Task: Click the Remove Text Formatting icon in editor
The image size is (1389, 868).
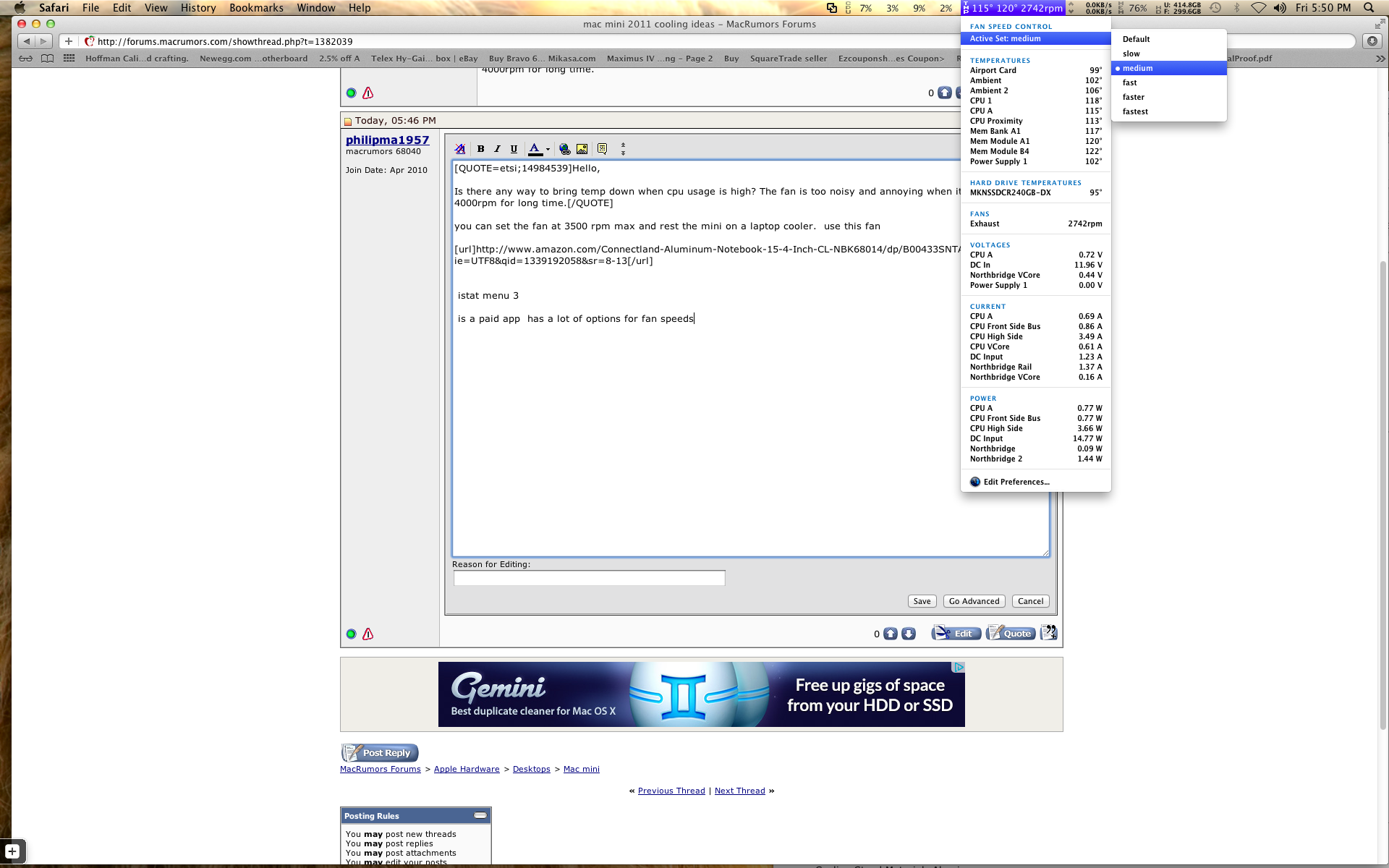Action: (460, 149)
